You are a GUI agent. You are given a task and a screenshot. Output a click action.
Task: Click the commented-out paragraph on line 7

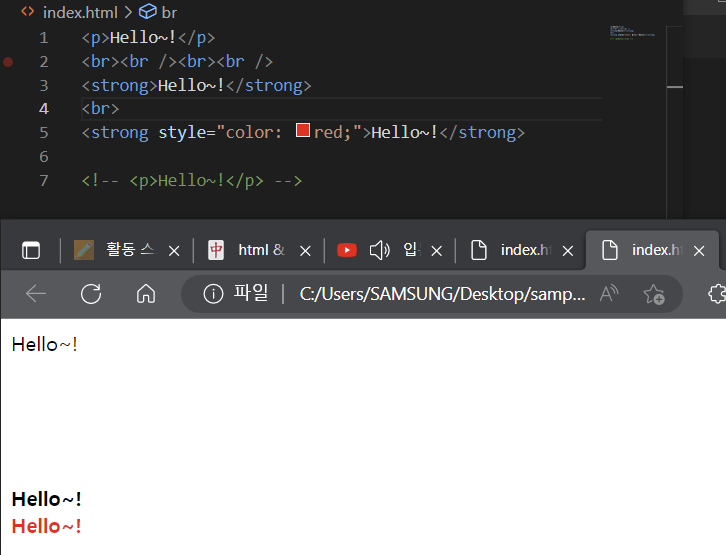coord(192,181)
